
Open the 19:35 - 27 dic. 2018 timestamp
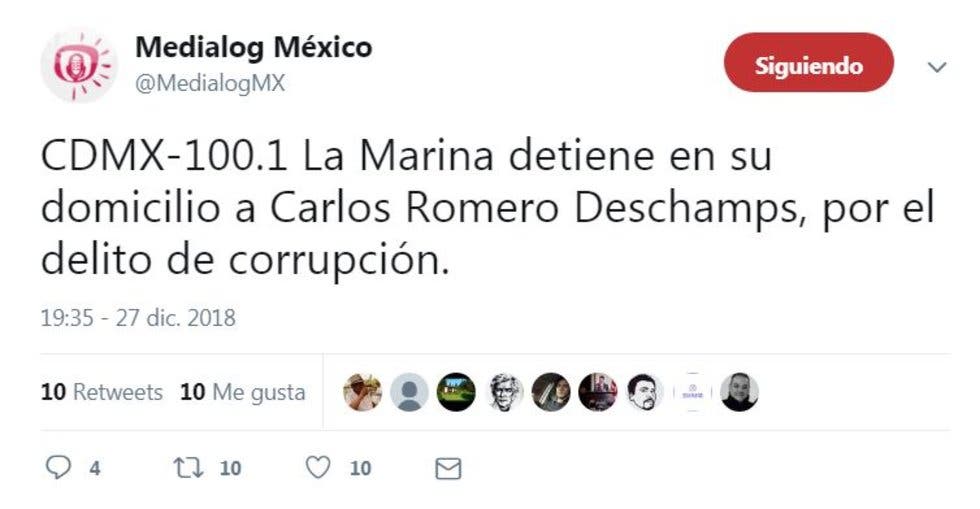coord(138,318)
